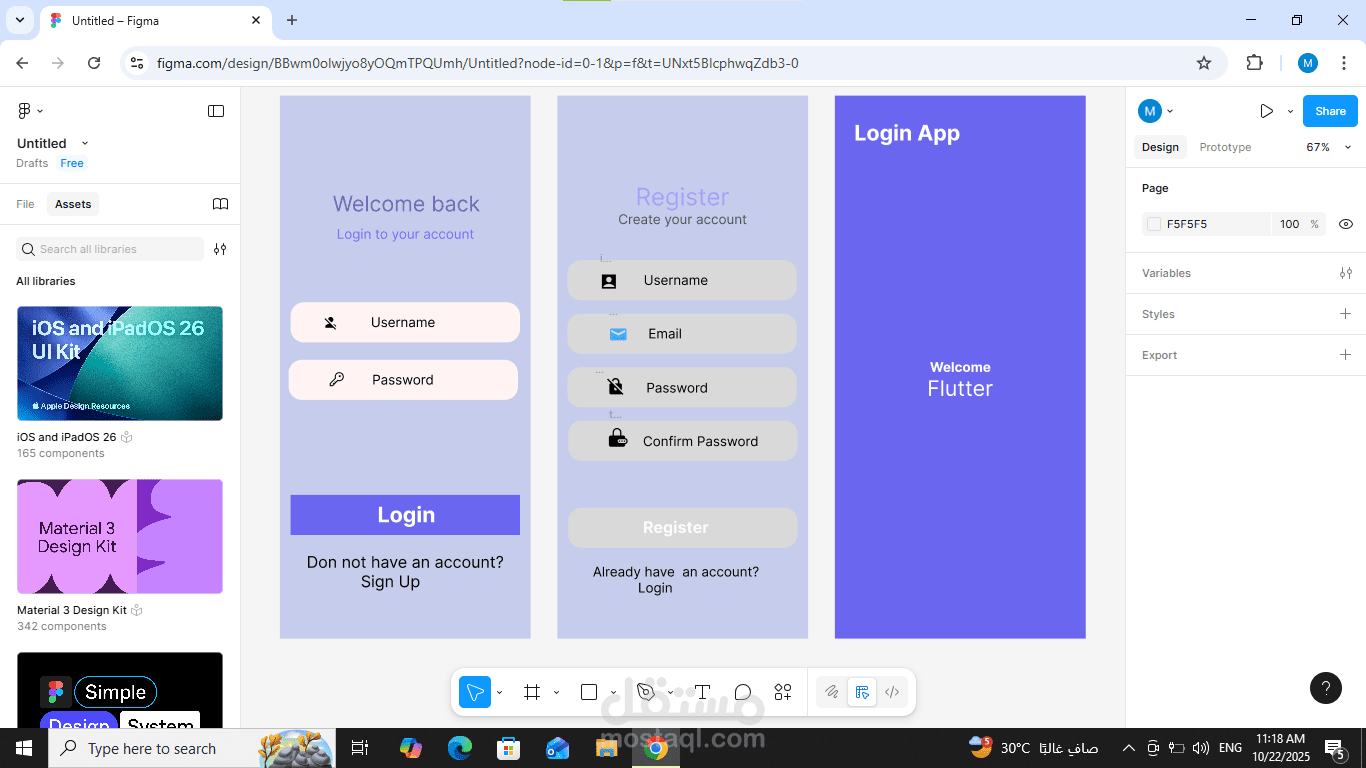1366x768 pixels.
Task: Reload the browser page
Action: [94, 63]
